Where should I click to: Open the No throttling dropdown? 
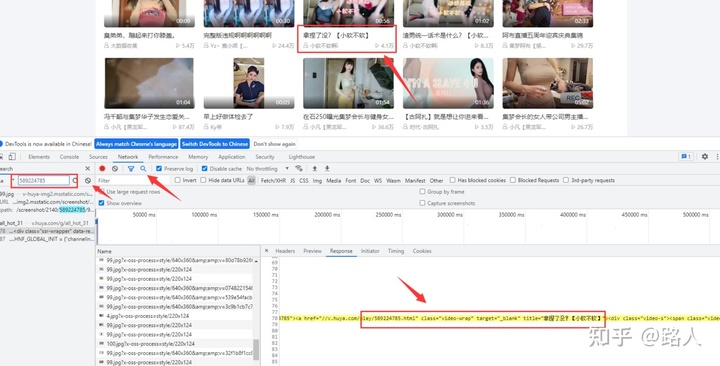(268, 169)
